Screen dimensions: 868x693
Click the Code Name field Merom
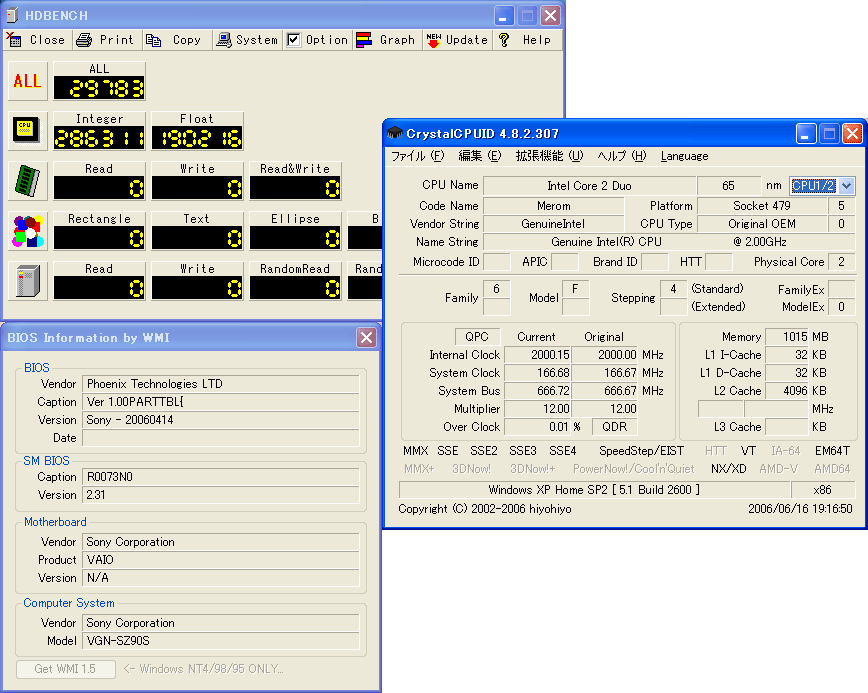[554, 206]
